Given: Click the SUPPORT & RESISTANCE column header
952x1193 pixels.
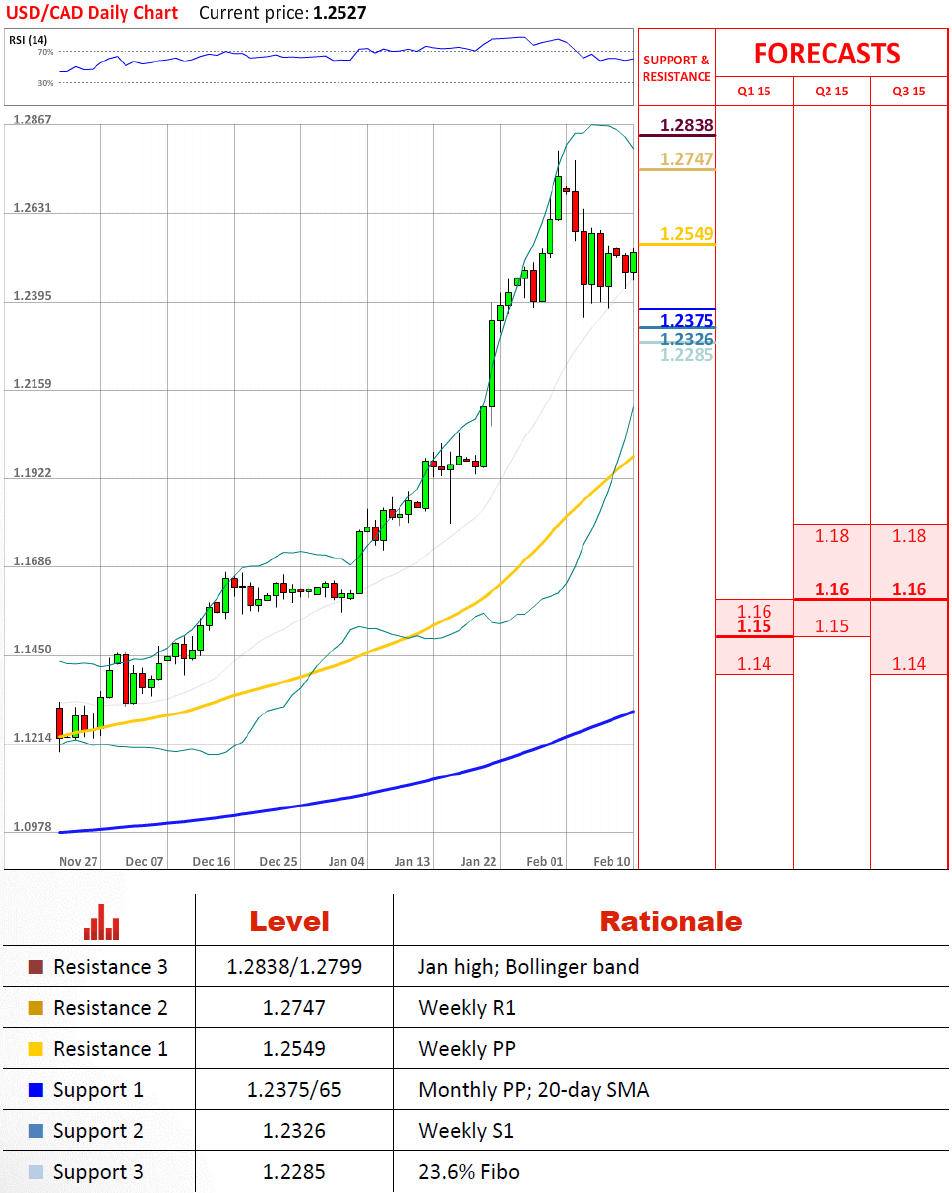Looking at the screenshot, I should 677,68.
